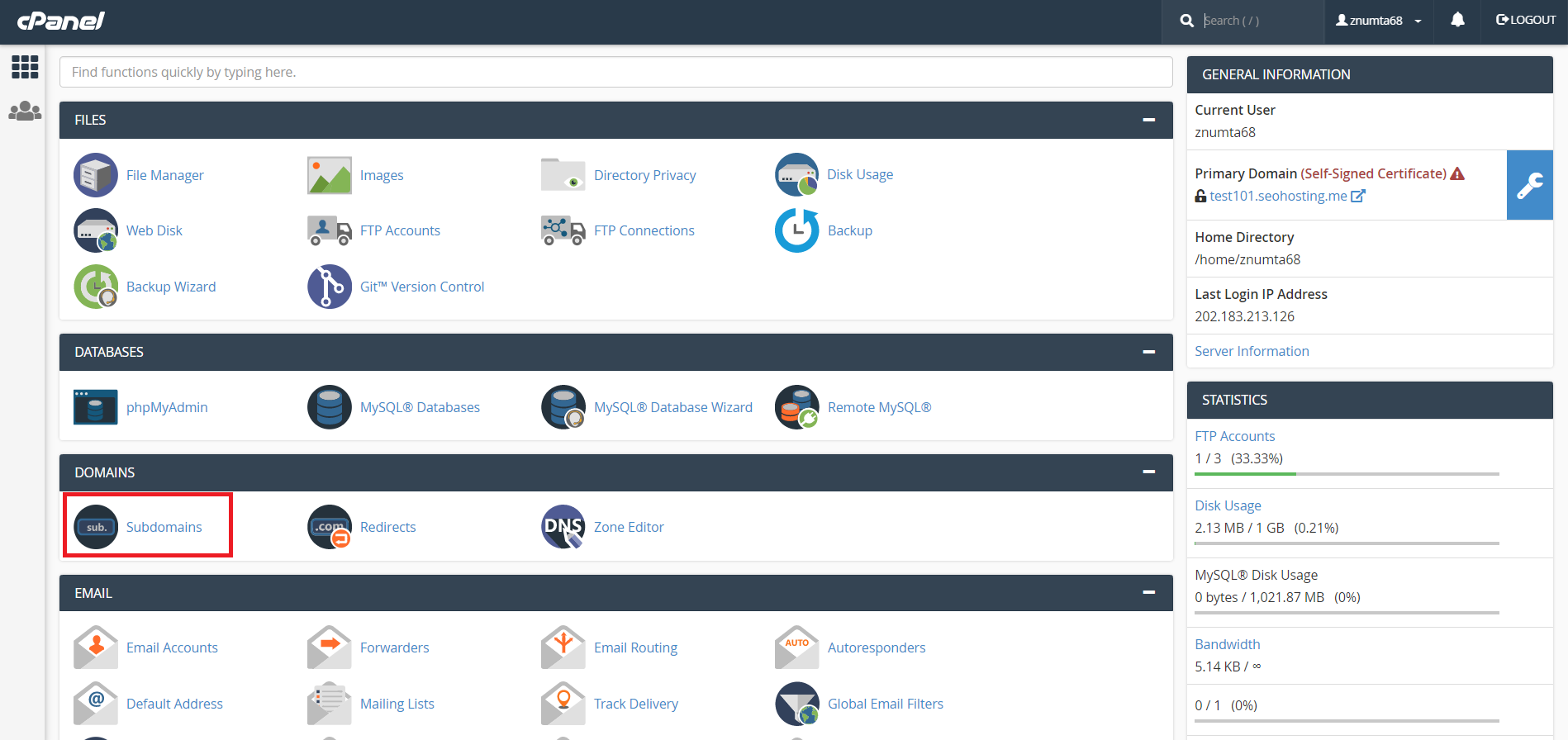
Task: Click the Mailing Lists icon
Action: click(x=330, y=704)
